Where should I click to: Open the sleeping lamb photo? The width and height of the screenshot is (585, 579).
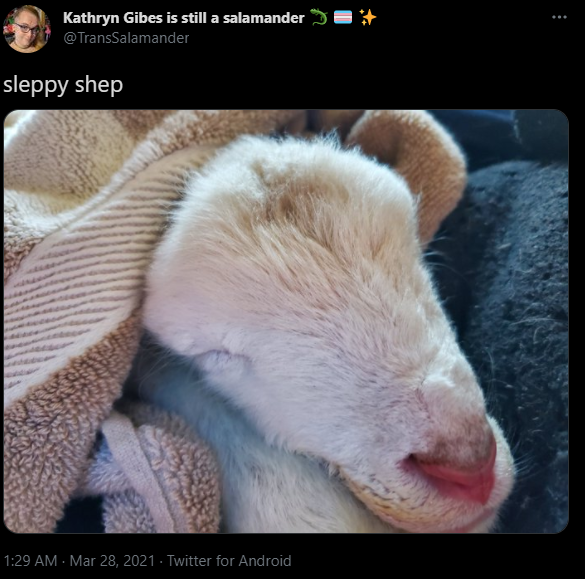pos(286,321)
